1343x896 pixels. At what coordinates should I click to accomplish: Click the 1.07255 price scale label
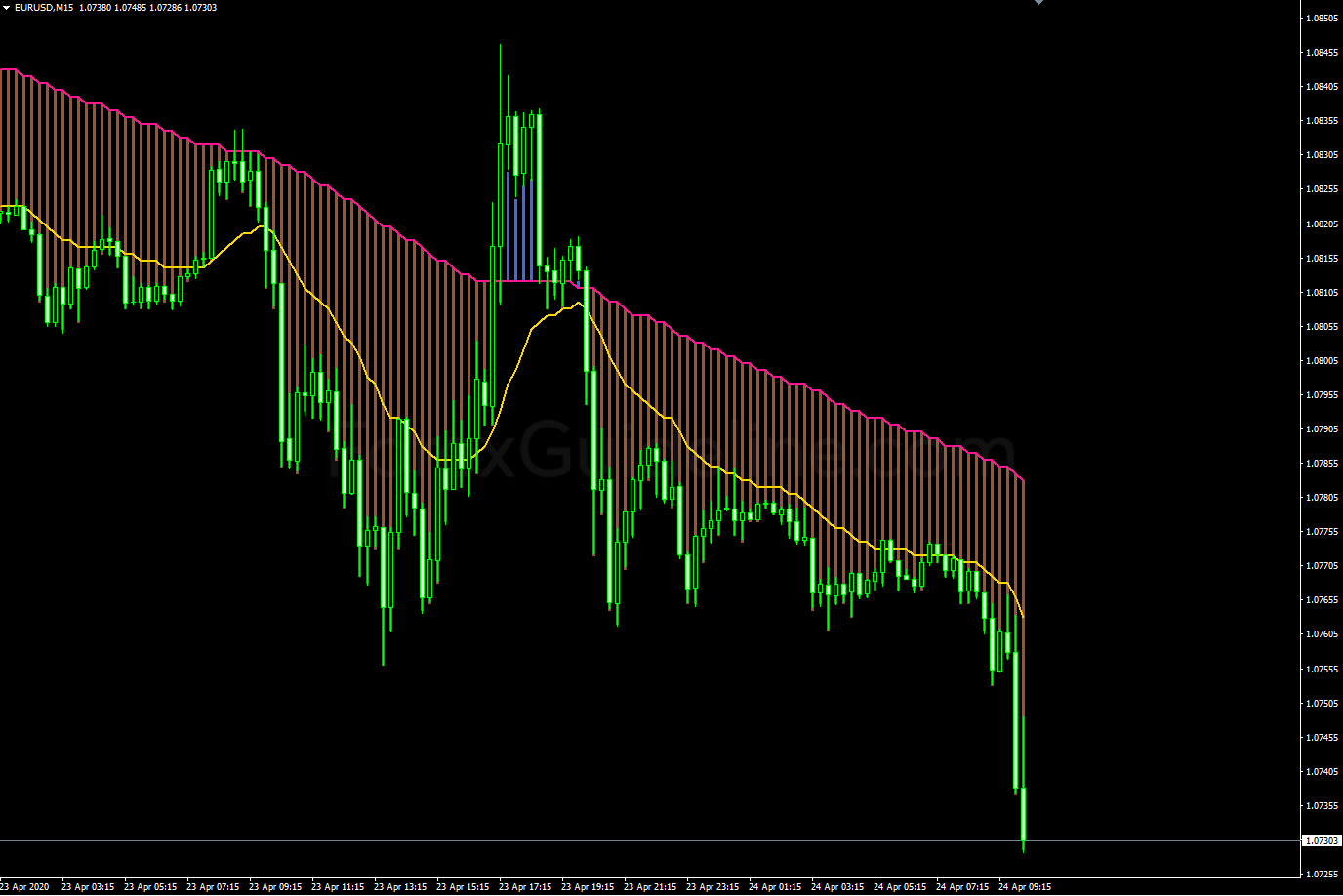point(1322,874)
